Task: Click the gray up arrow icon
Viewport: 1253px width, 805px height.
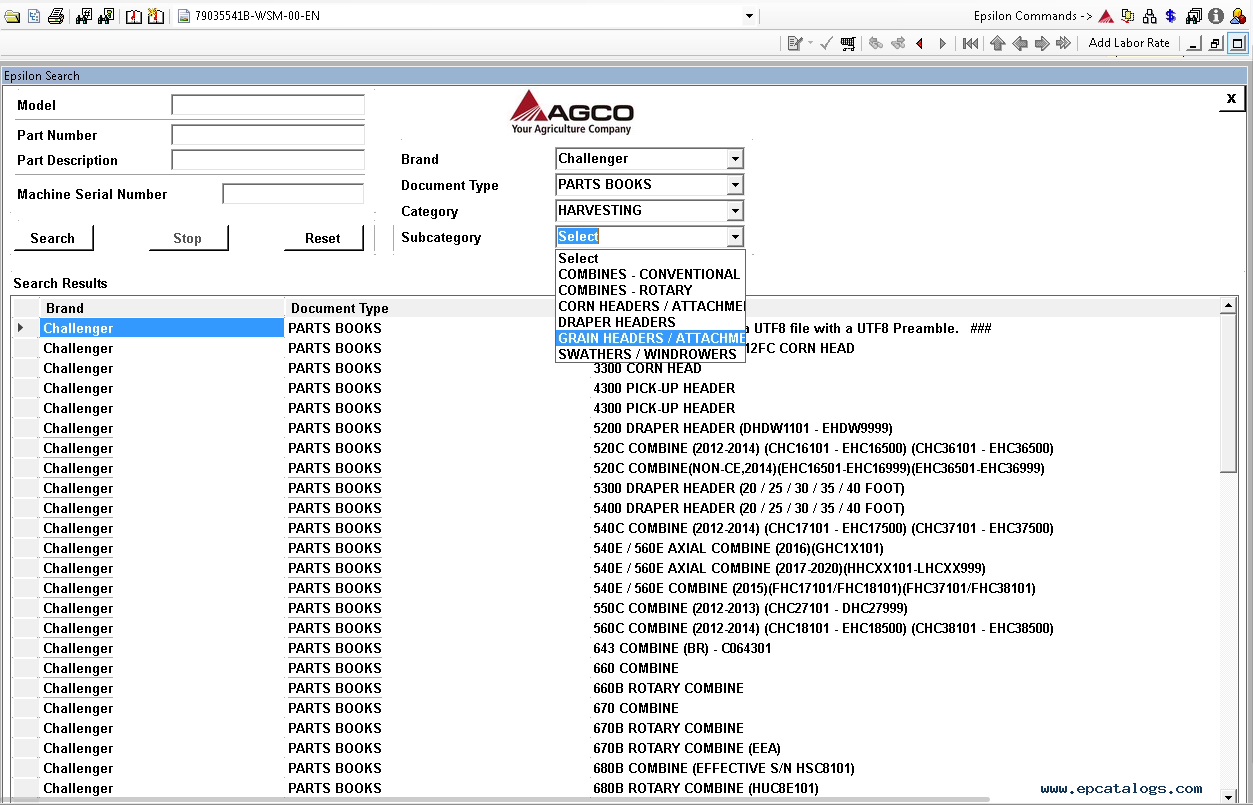Action: click(x=998, y=43)
